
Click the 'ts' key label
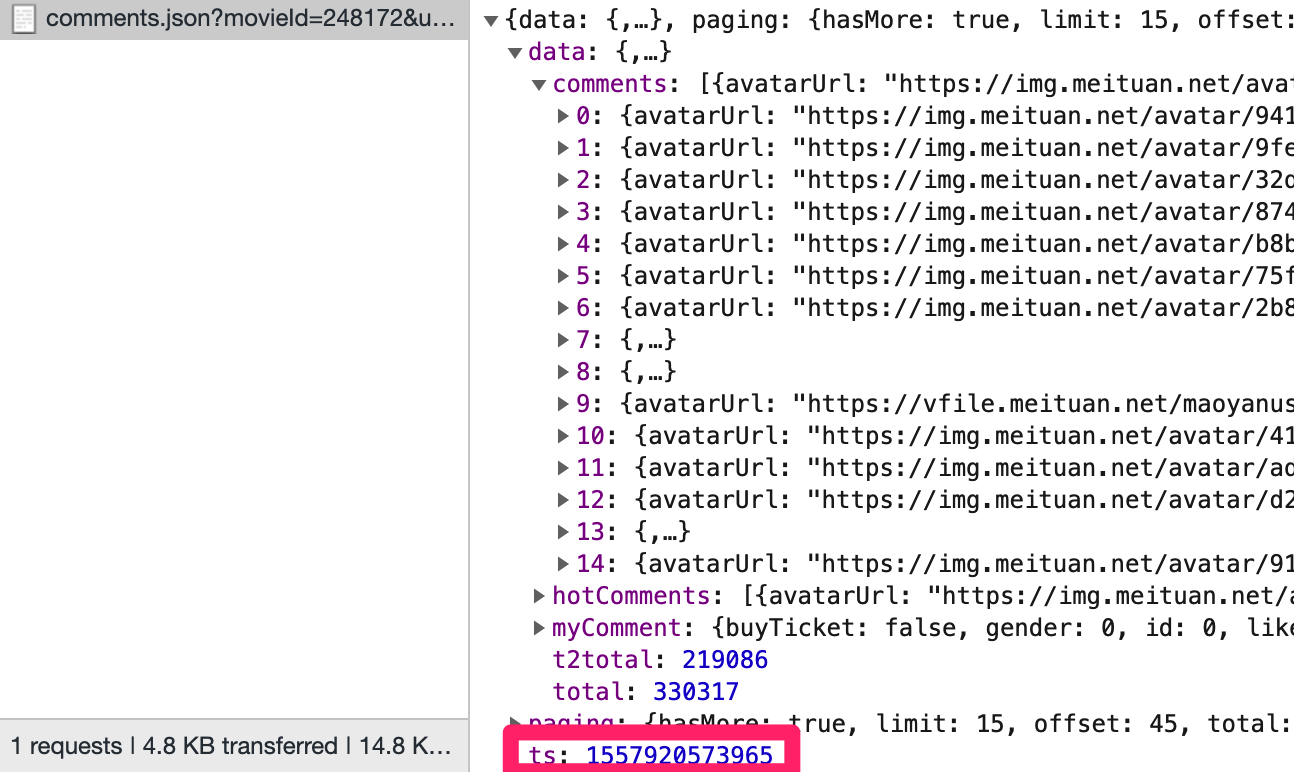[x=544, y=755]
